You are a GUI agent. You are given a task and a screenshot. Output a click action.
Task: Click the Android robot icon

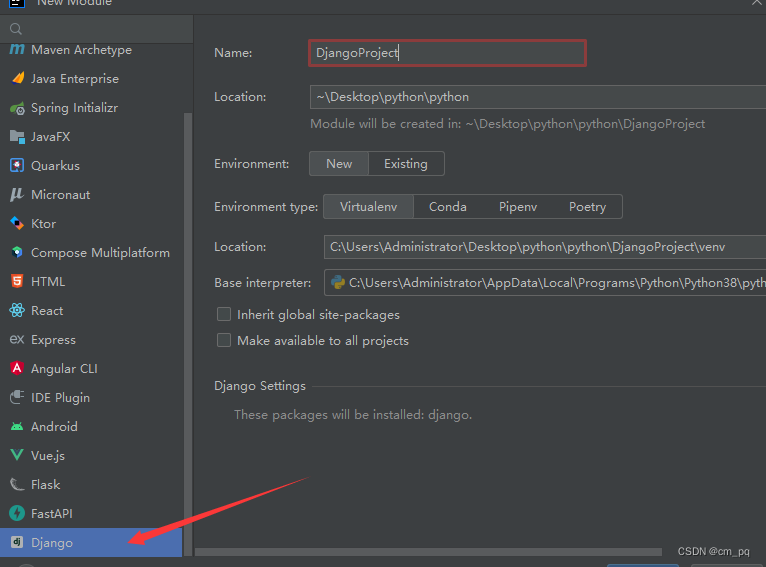pos(17,426)
